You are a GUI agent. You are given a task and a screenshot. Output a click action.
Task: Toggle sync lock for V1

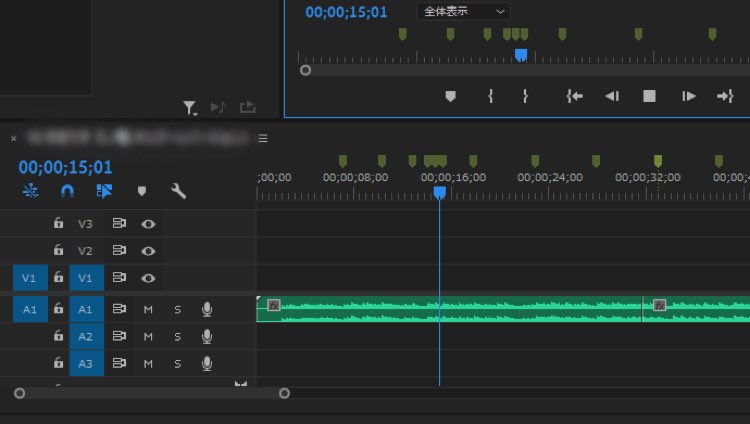(119, 278)
